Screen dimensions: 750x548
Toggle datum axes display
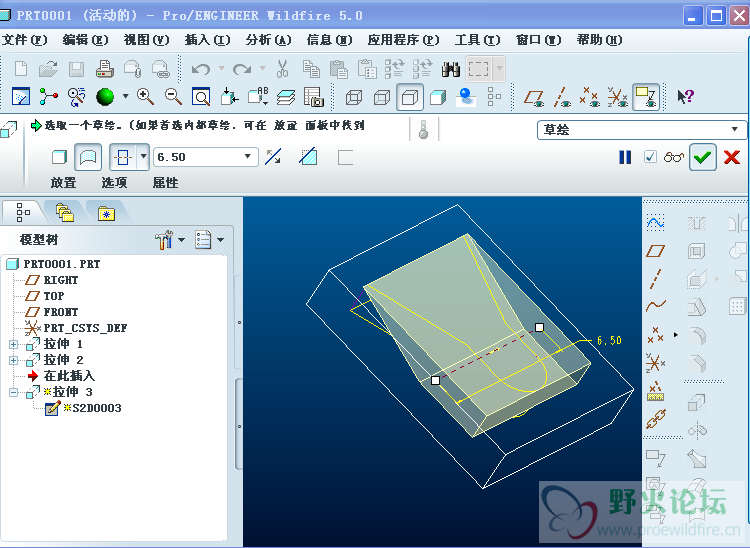(562, 97)
